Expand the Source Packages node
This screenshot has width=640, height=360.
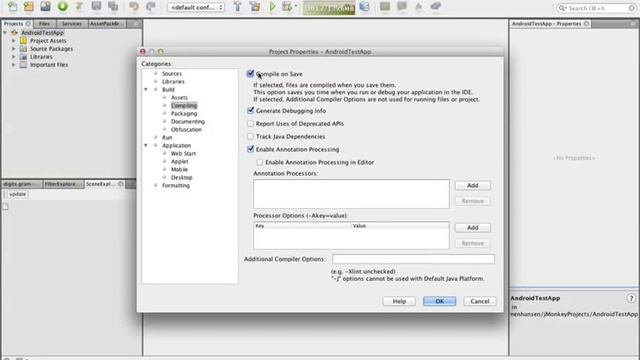[13, 49]
